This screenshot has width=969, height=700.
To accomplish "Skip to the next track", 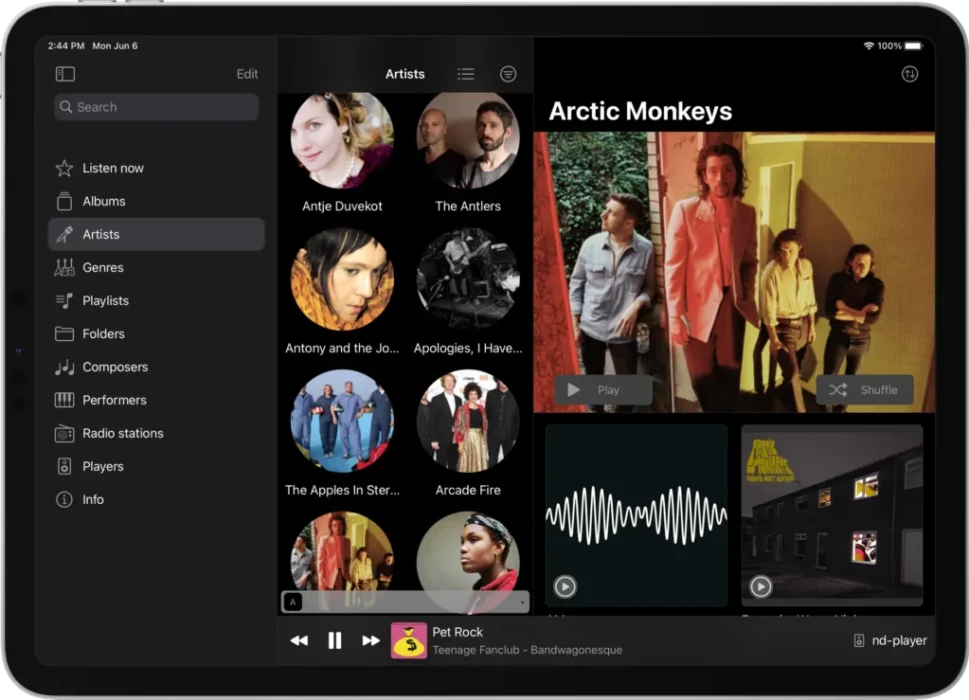I will click(371, 641).
